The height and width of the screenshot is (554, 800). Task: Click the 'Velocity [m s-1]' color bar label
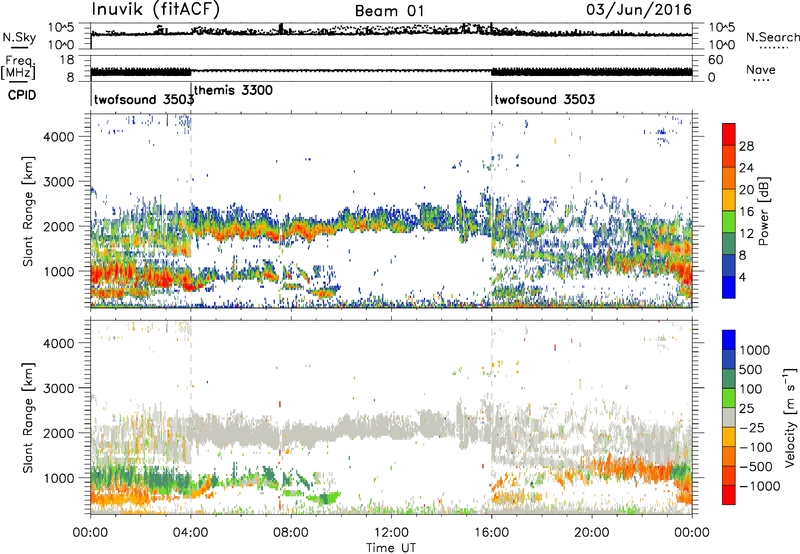790,417
